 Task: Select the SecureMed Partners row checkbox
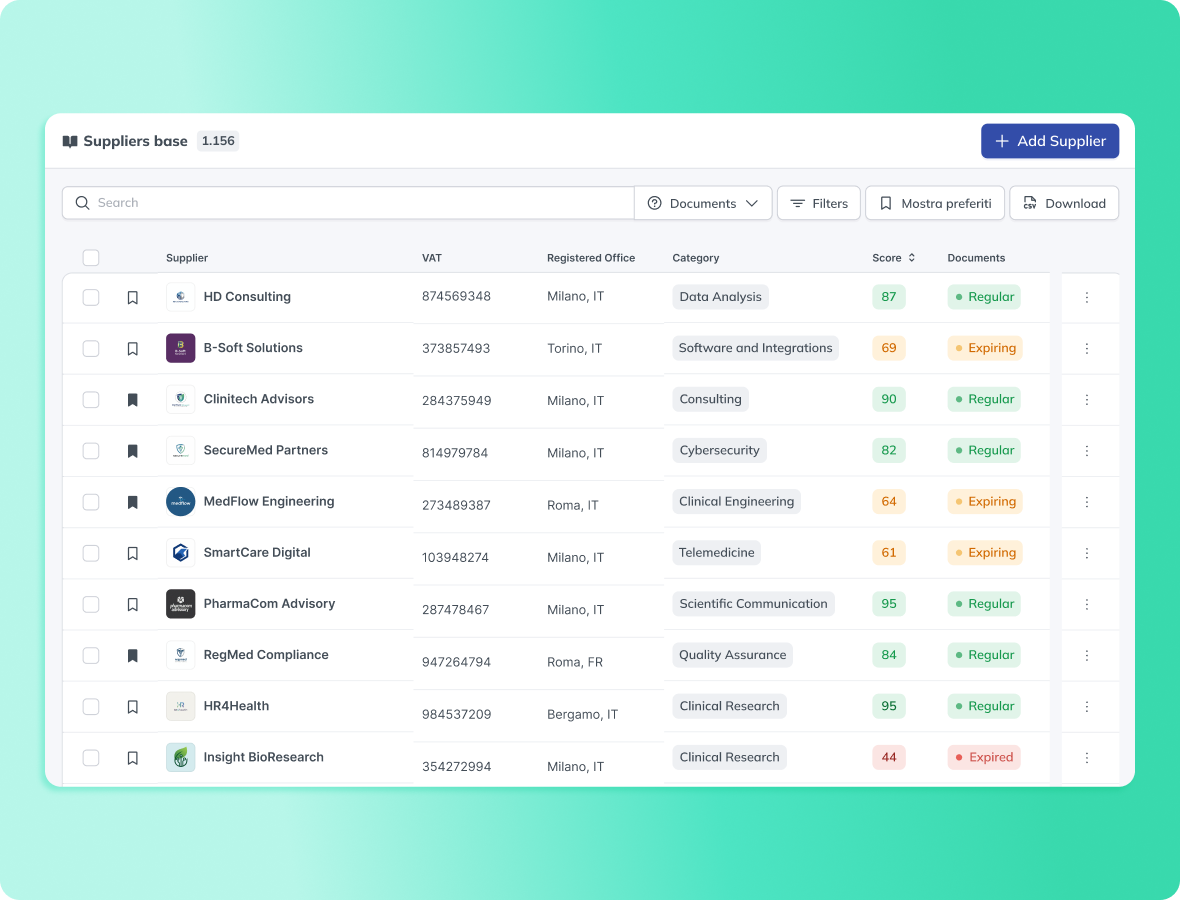pyautogui.click(x=91, y=451)
